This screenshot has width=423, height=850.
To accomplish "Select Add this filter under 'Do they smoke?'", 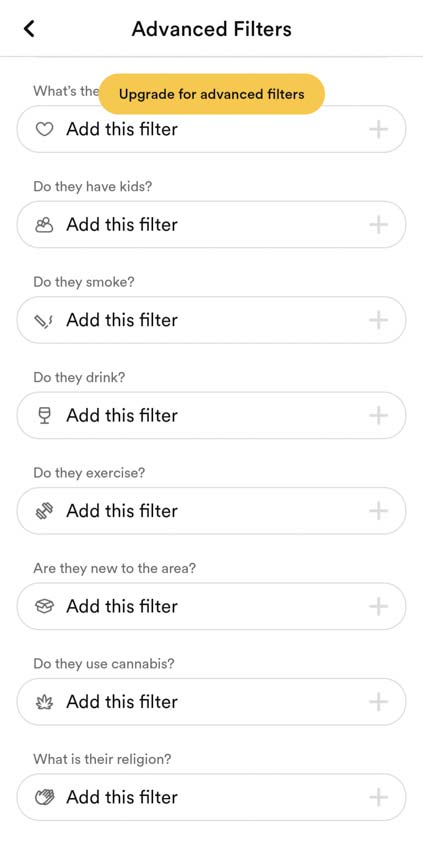I will pyautogui.click(x=212, y=320).
